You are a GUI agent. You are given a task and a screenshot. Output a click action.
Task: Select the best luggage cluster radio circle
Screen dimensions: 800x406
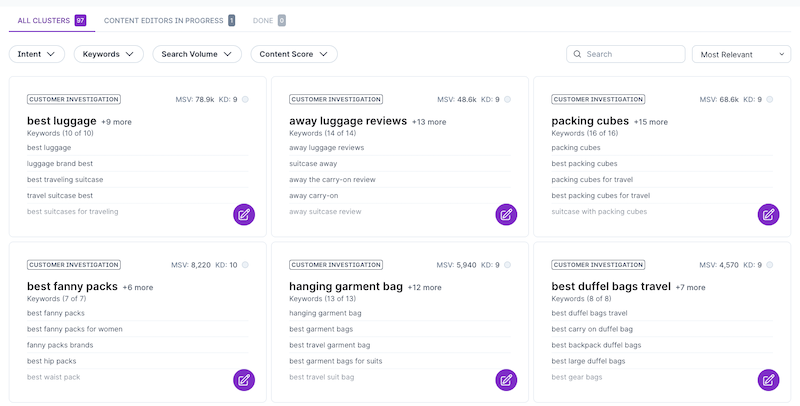245,99
